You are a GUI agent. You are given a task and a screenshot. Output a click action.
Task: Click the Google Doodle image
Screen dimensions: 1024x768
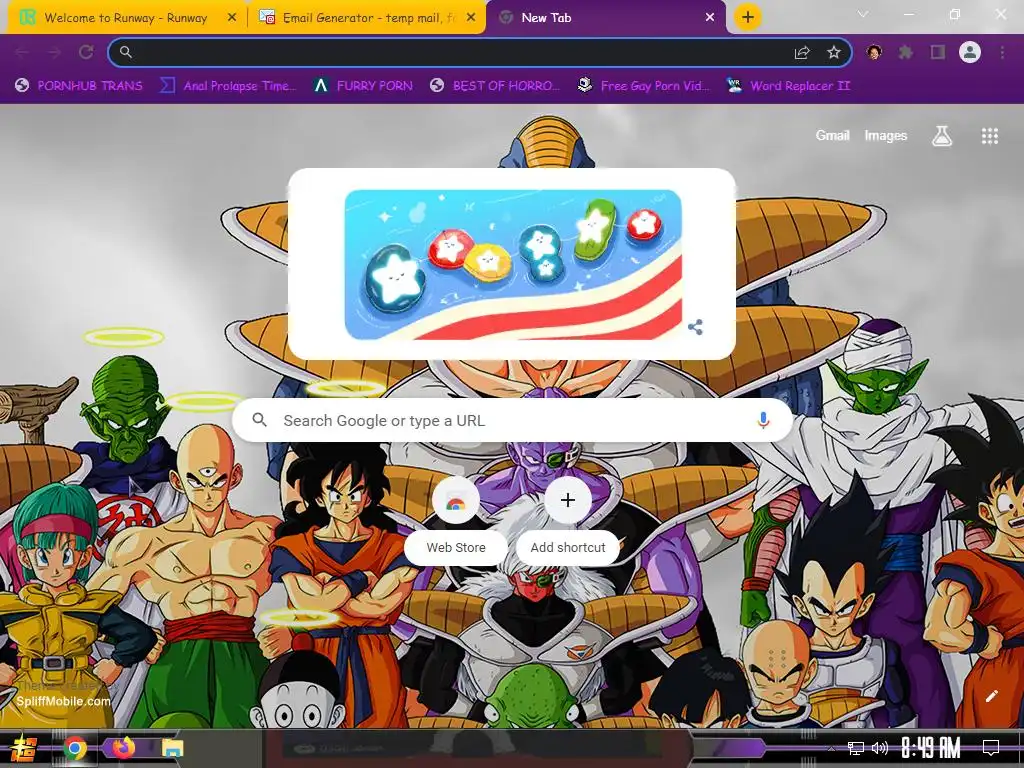click(513, 264)
